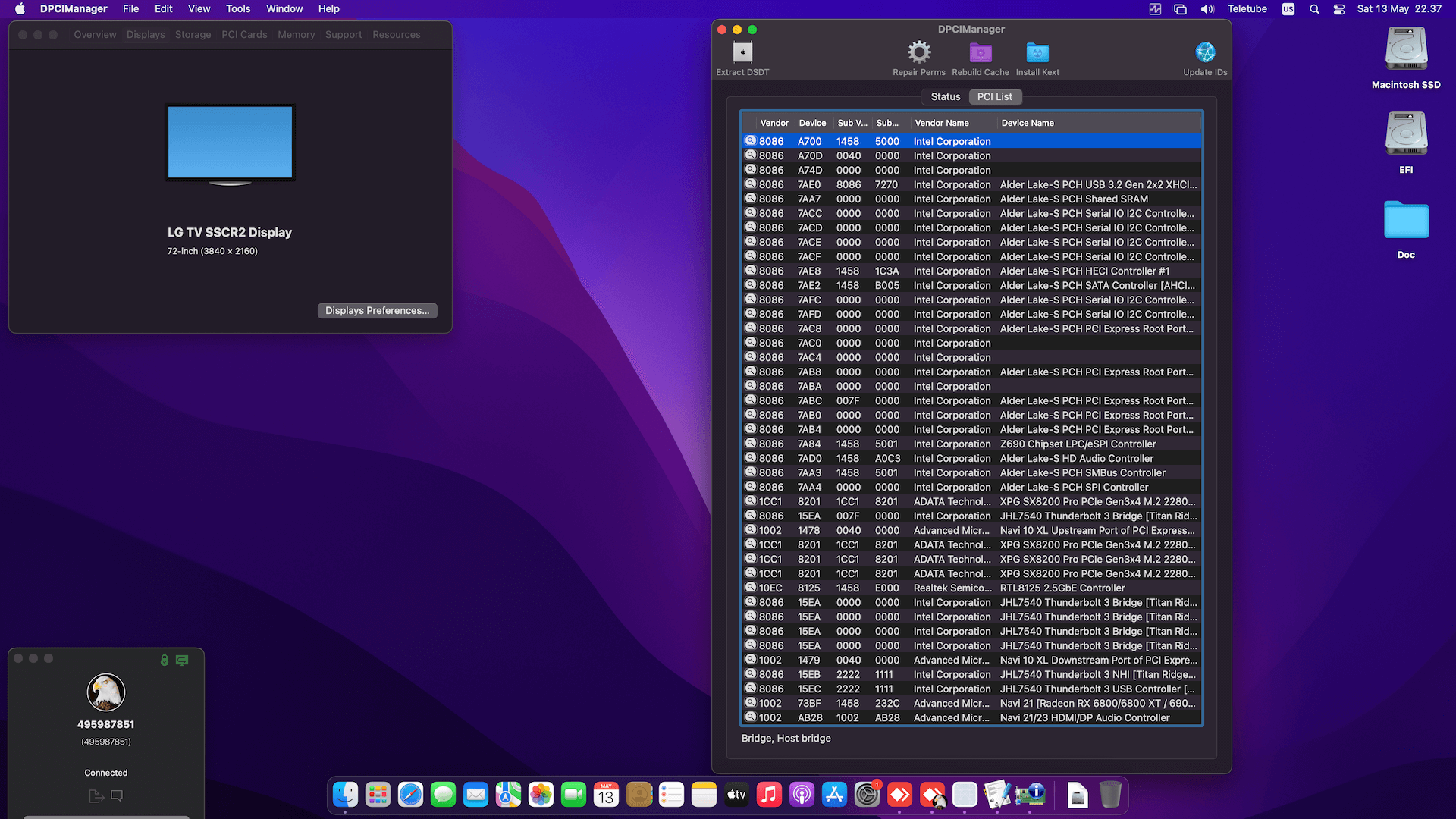Launch Safari from the dock
Image resolution: width=1456 pixels, height=819 pixels.
tap(410, 794)
